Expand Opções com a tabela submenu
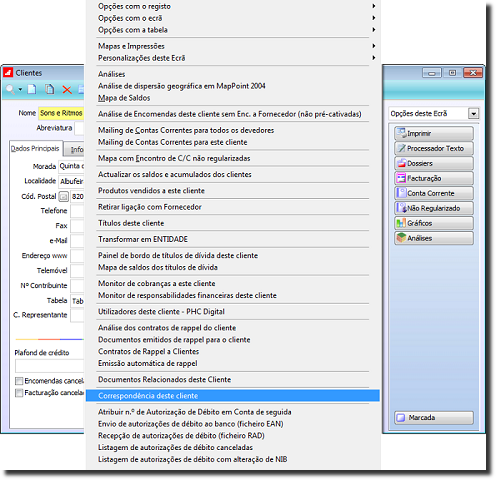The width and height of the screenshot is (496, 480). 233,30
